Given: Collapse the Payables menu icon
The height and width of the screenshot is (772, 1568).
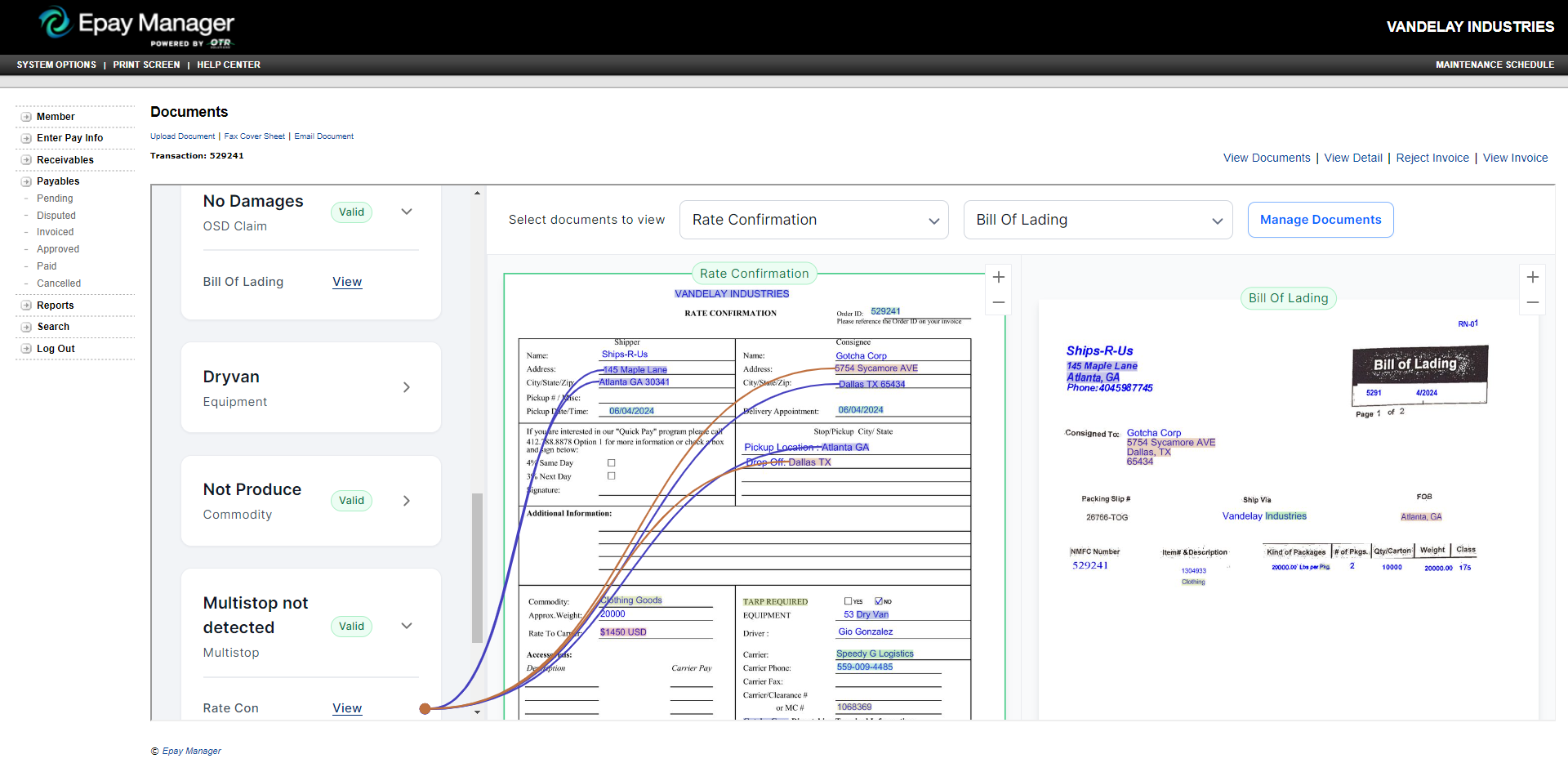Looking at the screenshot, I should click(x=26, y=181).
